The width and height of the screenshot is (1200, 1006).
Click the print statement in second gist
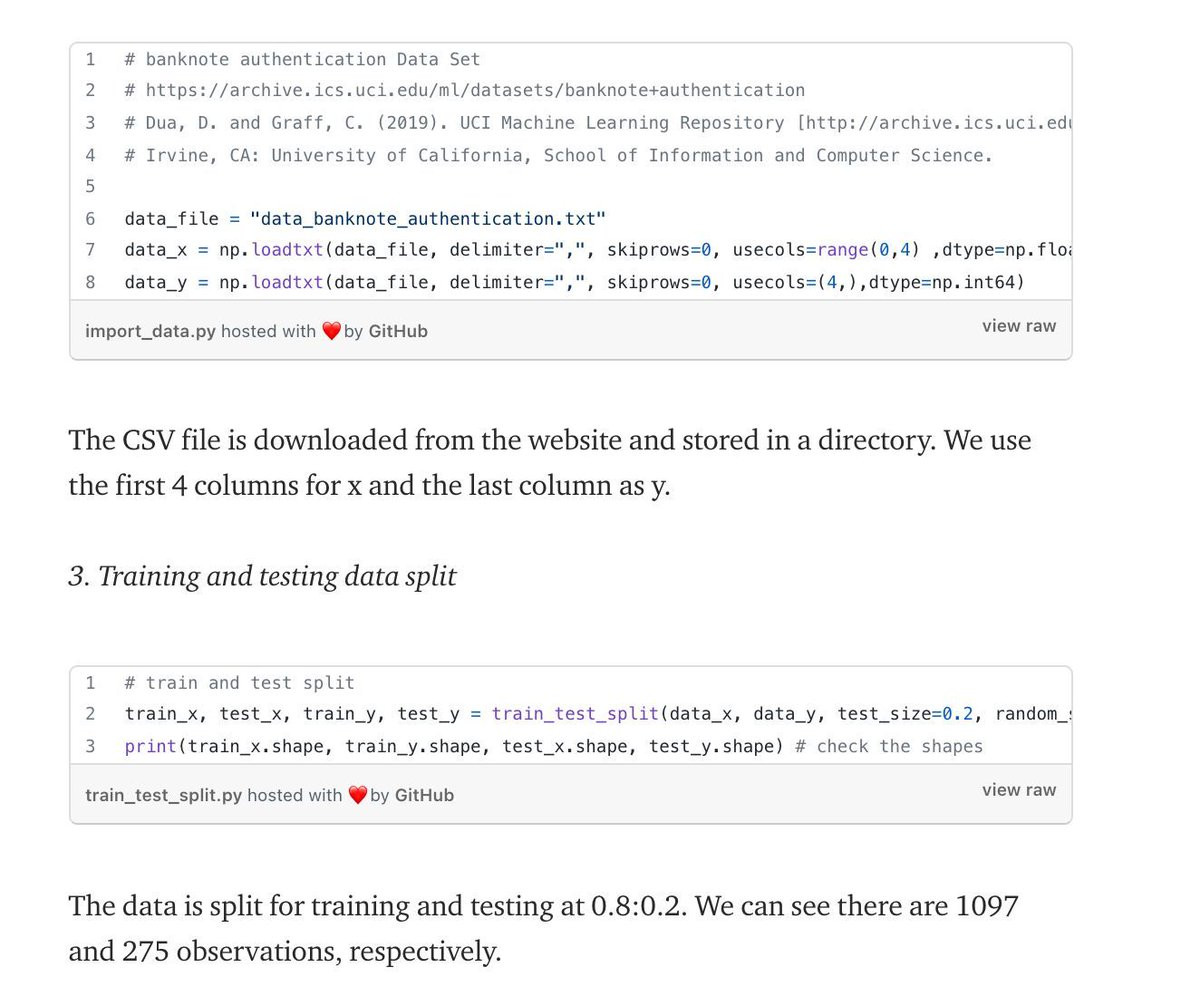pos(454,747)
